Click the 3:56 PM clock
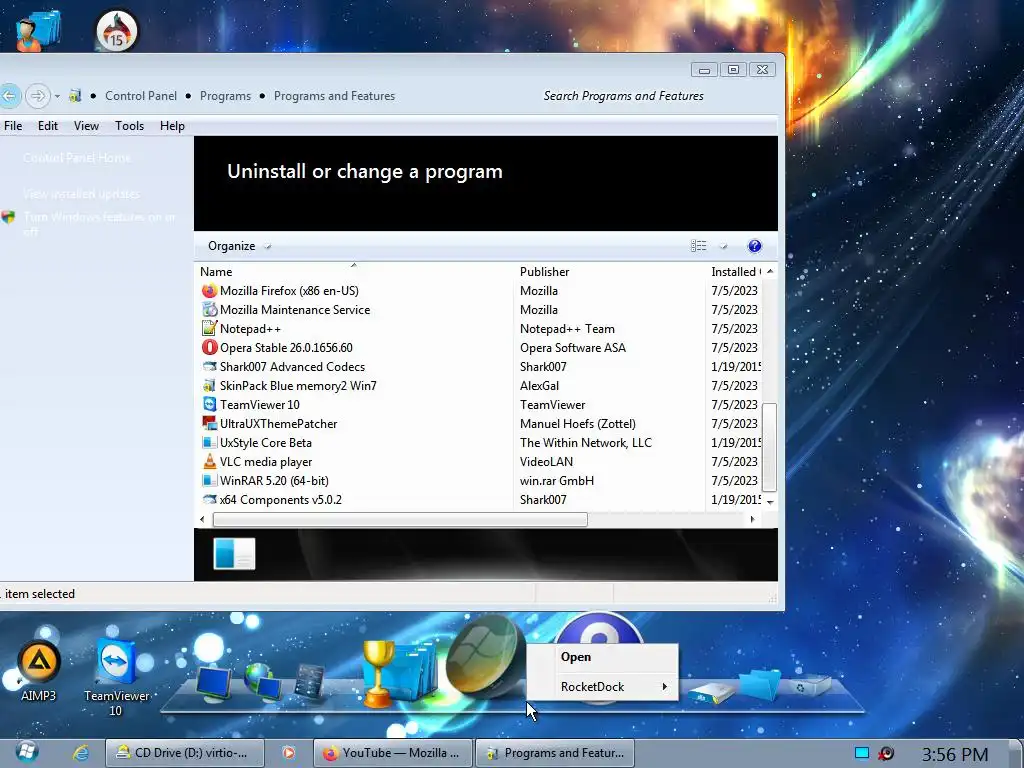1024x768 pixels. (955, 754)
